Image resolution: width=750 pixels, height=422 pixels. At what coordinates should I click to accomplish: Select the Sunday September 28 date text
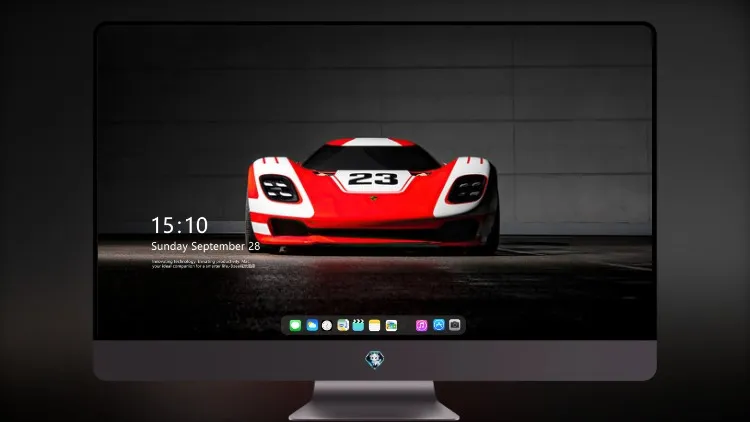click(x=206, y=246)
